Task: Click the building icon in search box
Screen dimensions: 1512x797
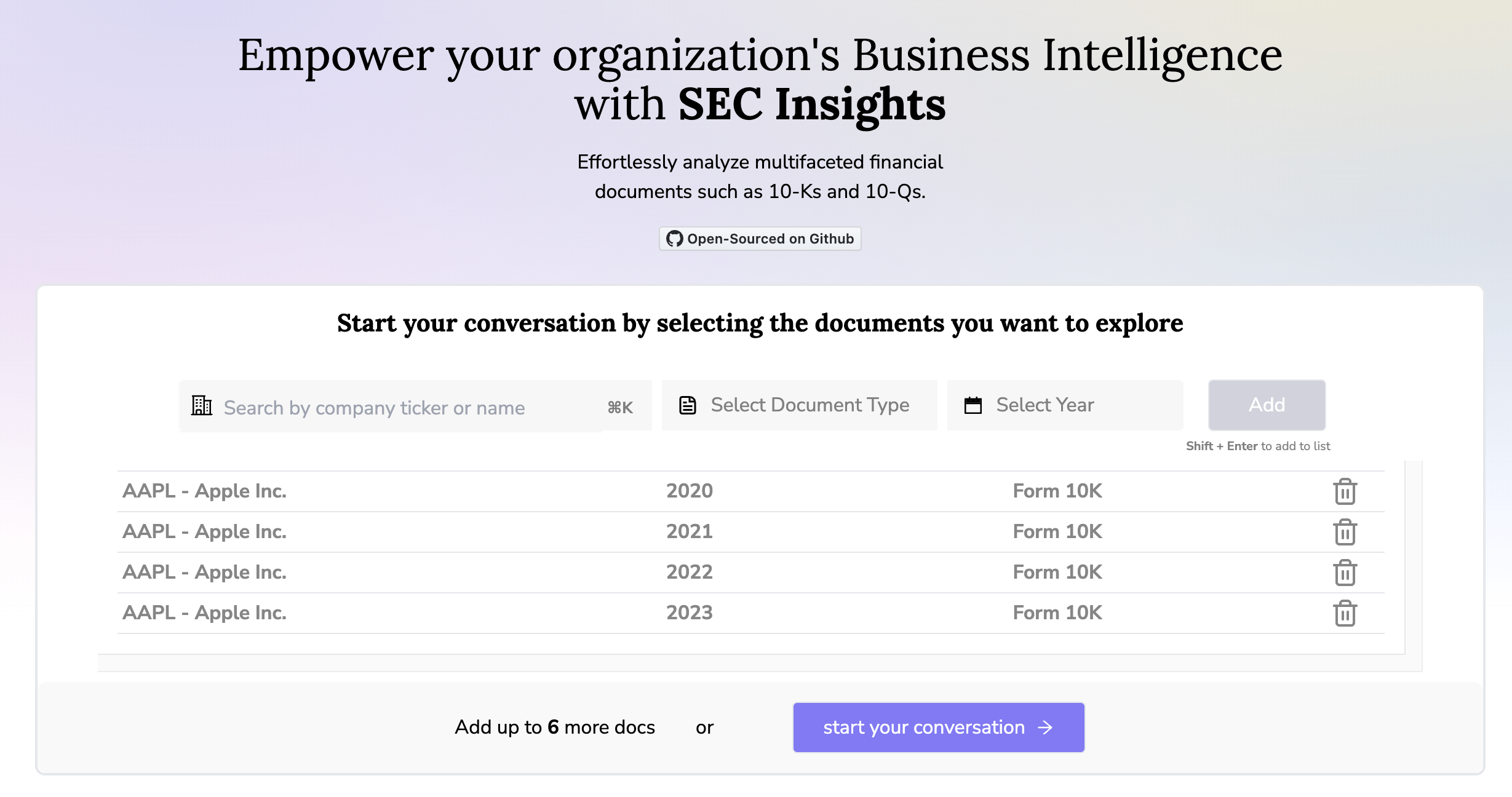Action: pyautogui.click(x=202, y=406)
